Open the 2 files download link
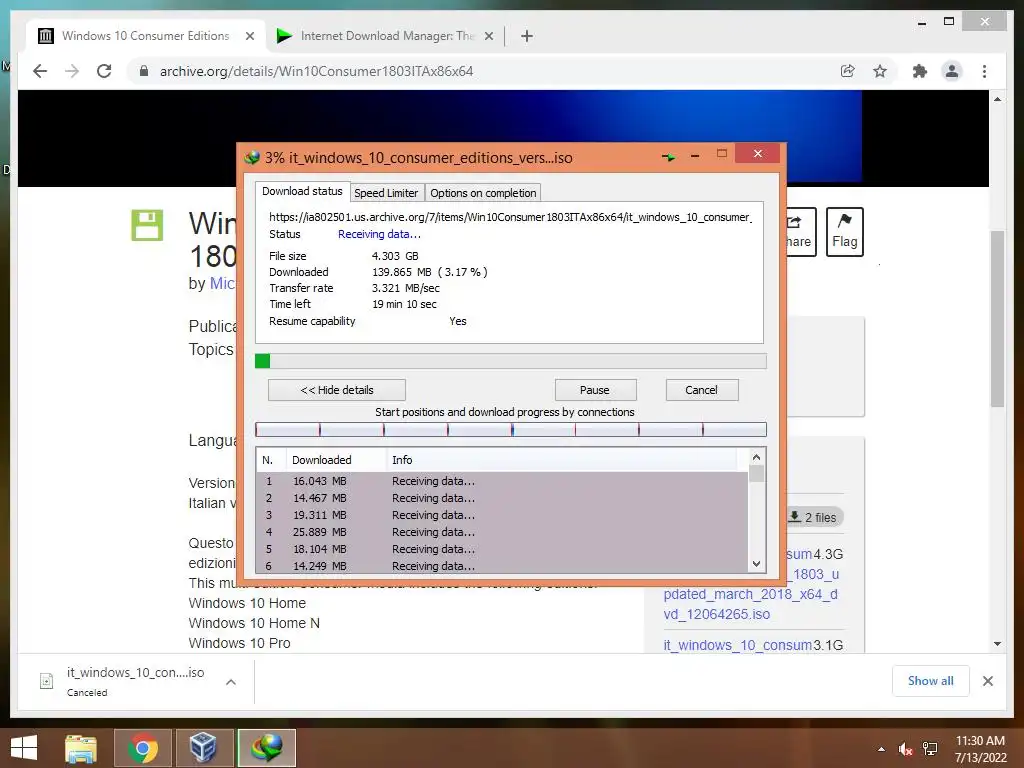The image size is (1024, 768). pos(814,517)
